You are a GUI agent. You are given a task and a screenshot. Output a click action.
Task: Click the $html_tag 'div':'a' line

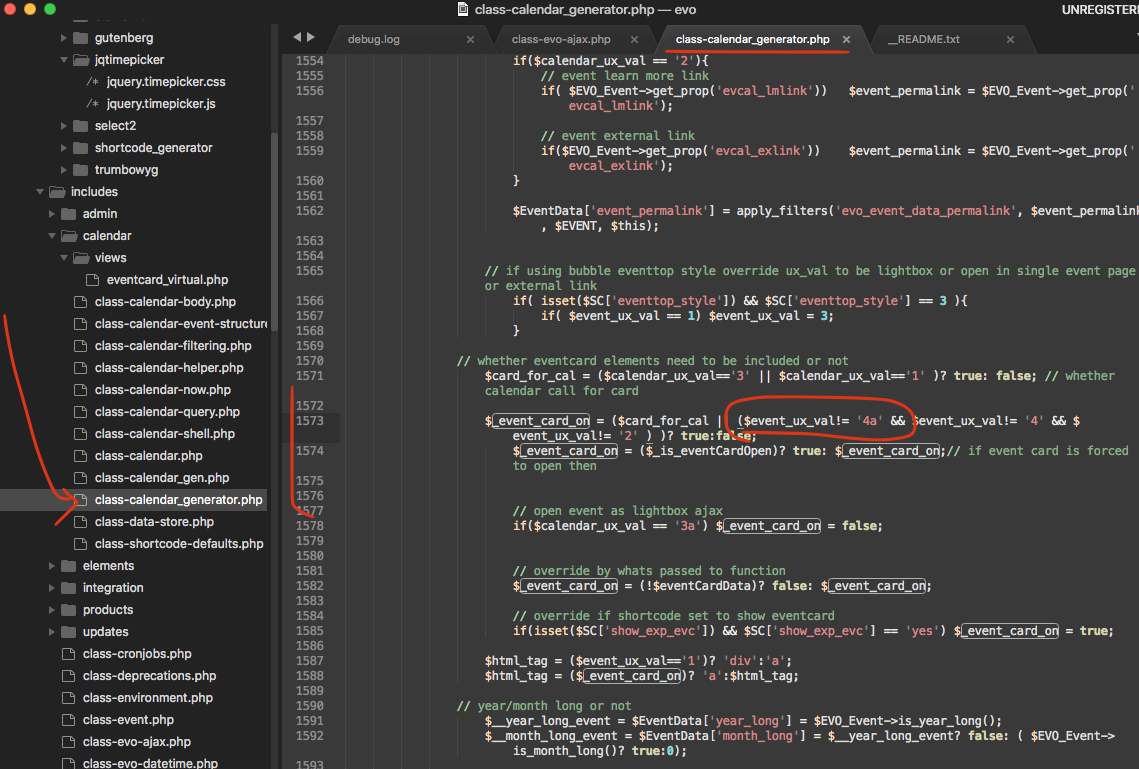click(638, 661)
